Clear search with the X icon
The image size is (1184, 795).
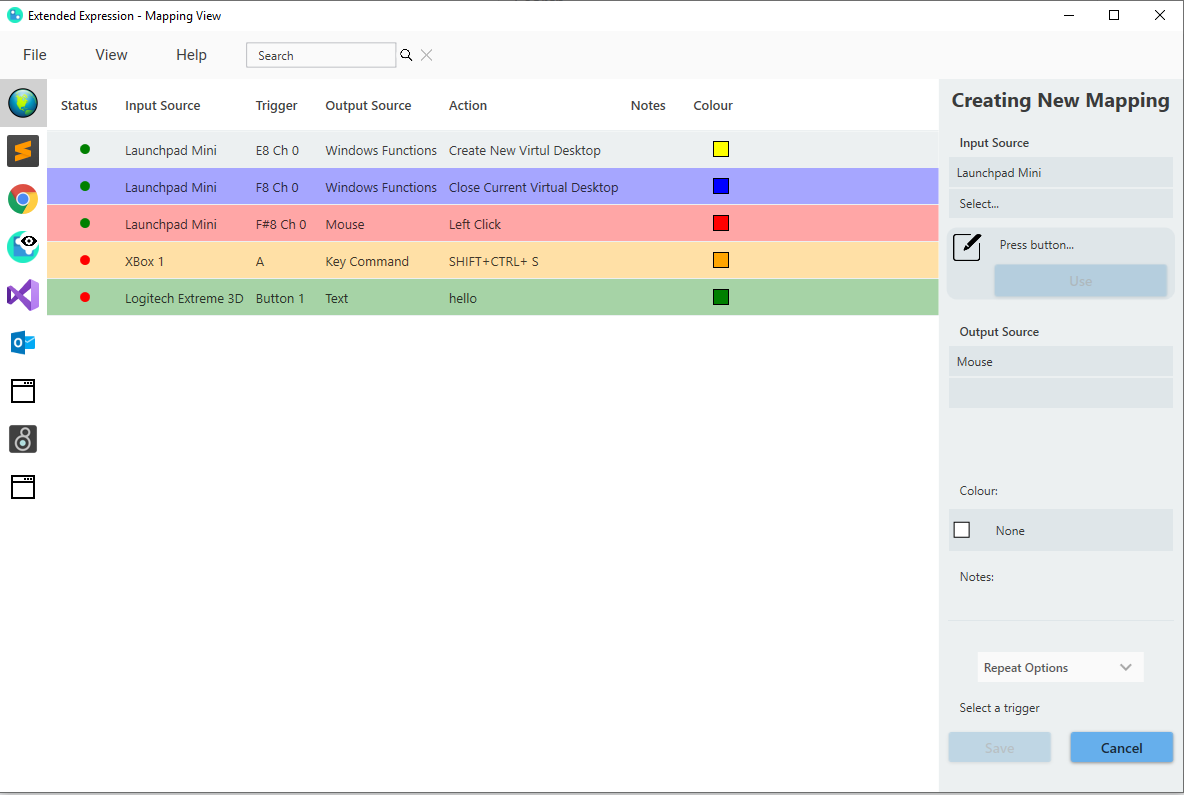point(427,55)
